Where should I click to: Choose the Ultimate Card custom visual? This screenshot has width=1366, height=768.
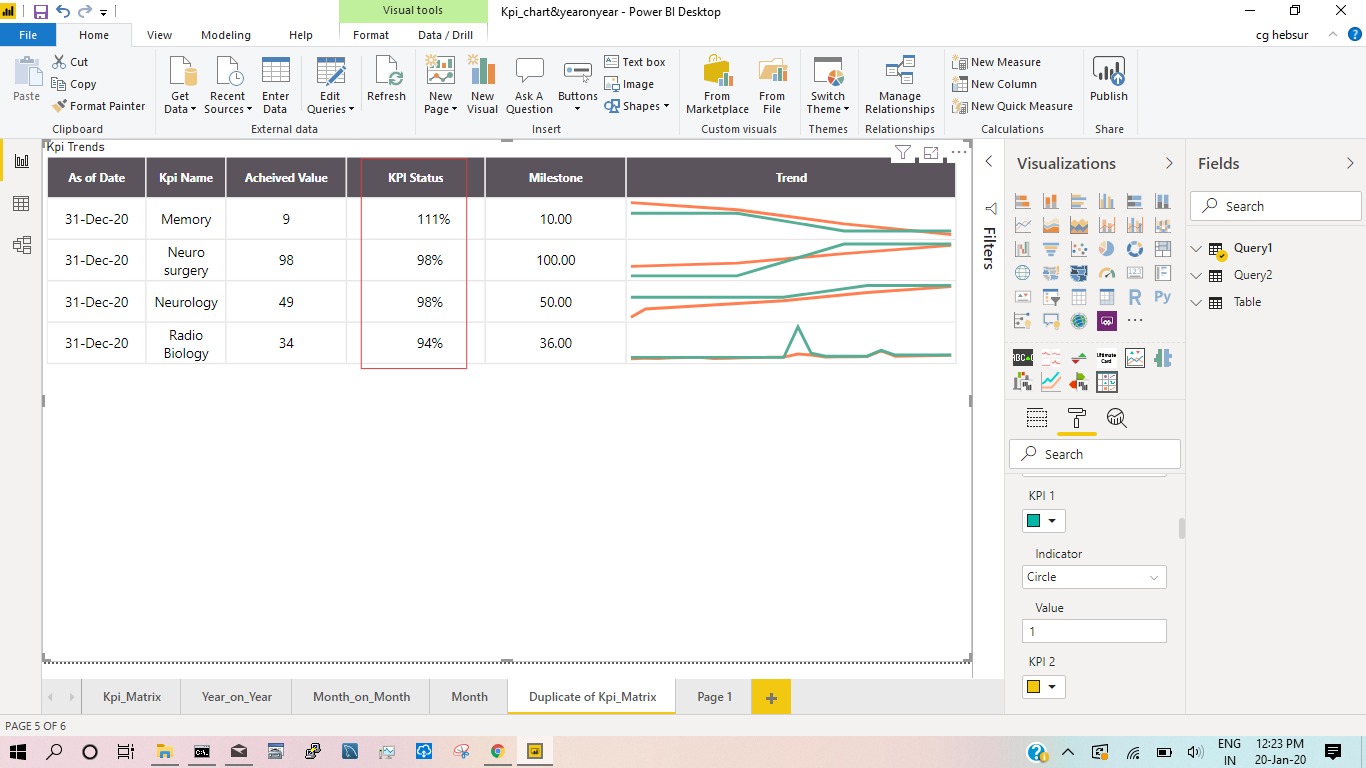click(1107, 358)
